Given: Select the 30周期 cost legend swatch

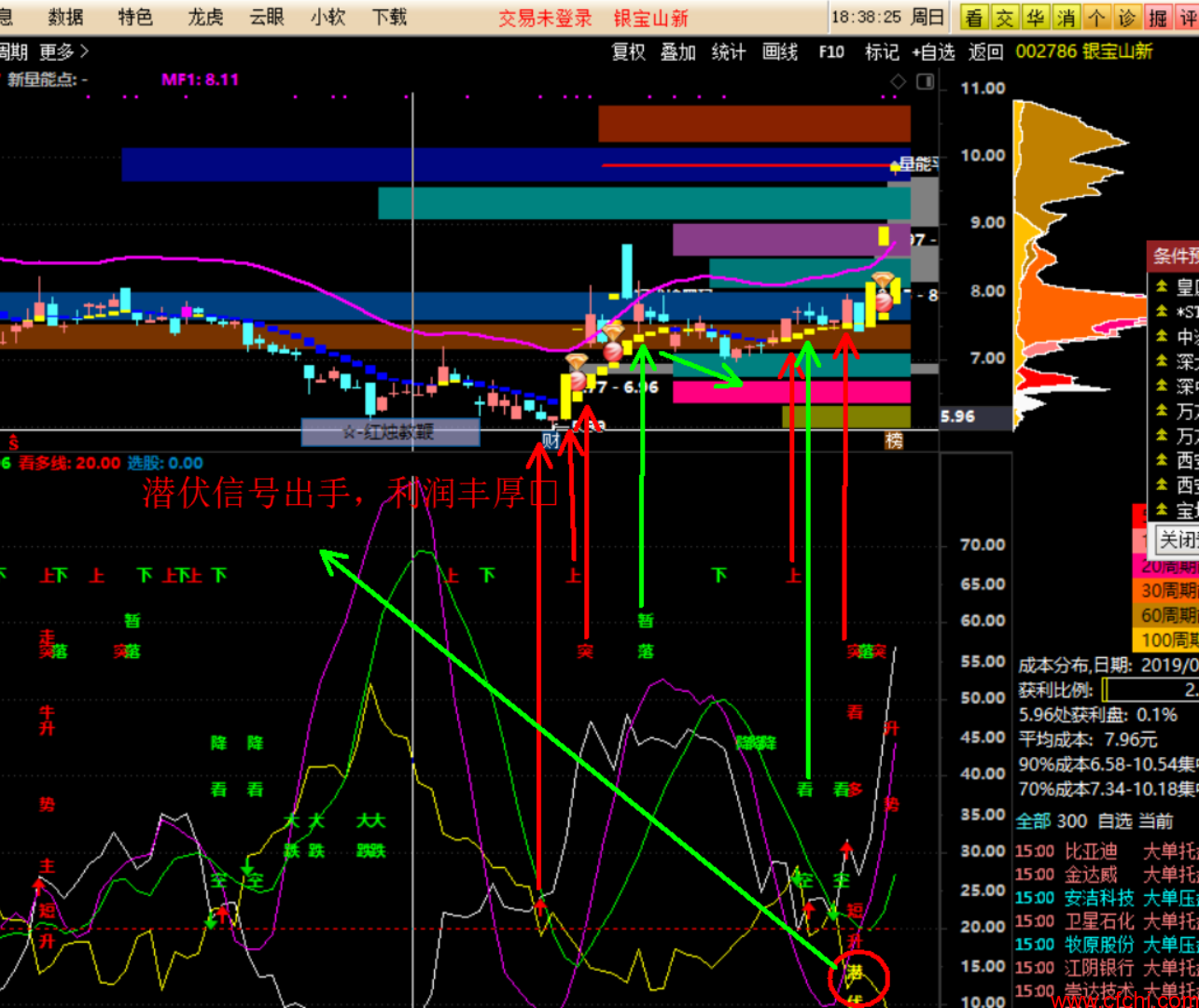Looking at the screenshot, I should point(1165,591).
